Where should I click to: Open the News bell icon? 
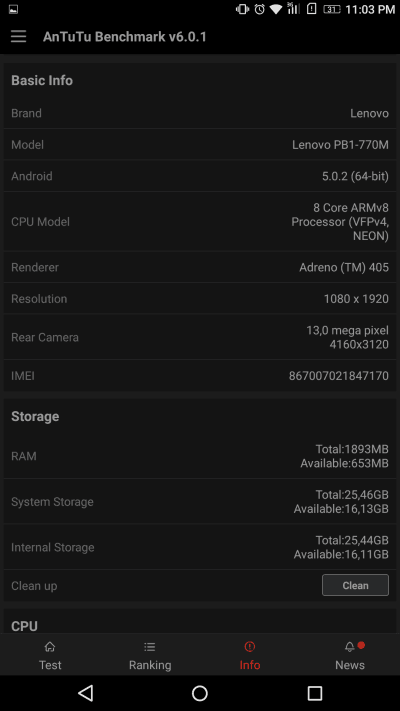(350, 647)
